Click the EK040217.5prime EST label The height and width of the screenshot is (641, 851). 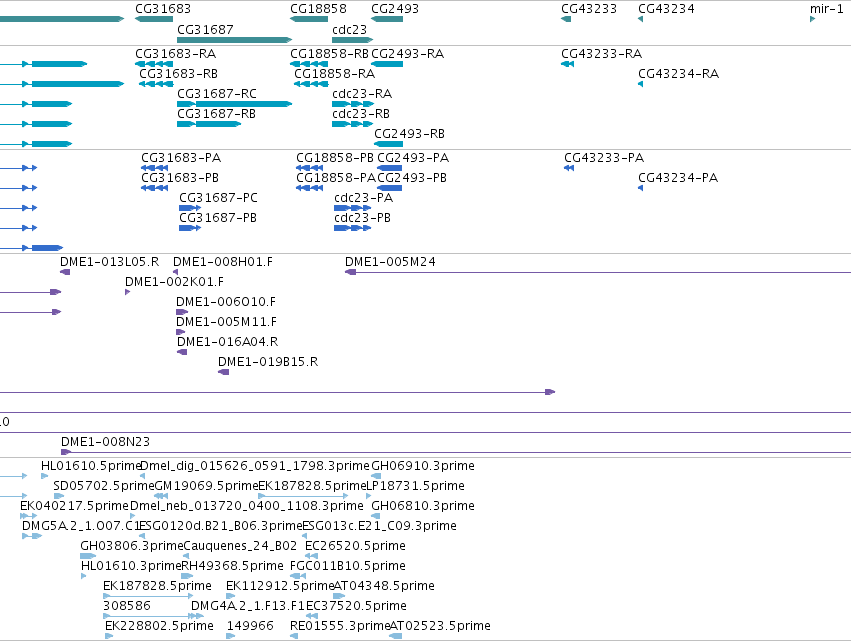tap(74, 506)
